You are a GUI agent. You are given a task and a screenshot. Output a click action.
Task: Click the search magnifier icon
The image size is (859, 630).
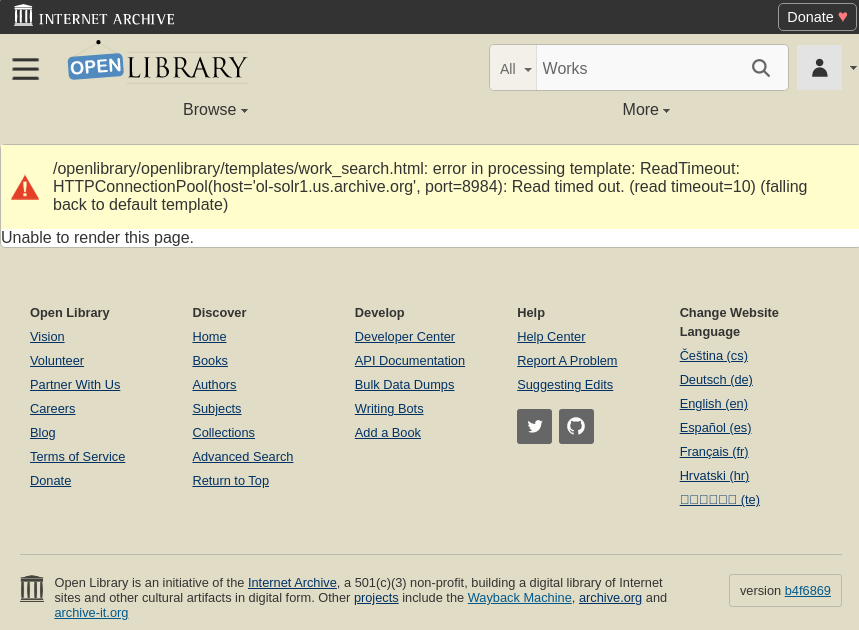(761, 68)
